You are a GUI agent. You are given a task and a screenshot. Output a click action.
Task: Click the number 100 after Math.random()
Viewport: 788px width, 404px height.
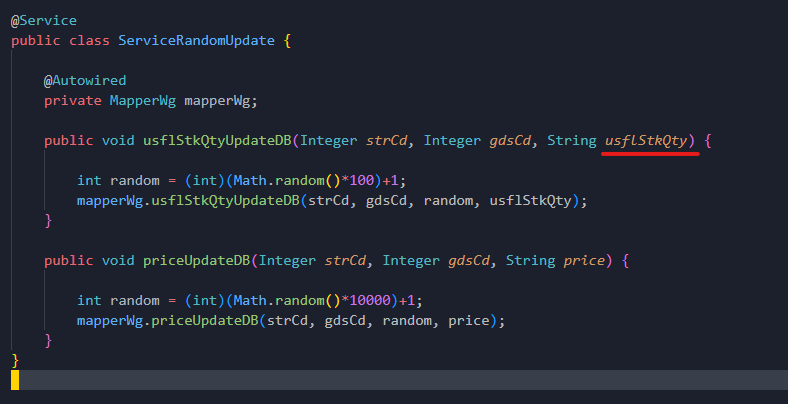click(x=362, y=180)
